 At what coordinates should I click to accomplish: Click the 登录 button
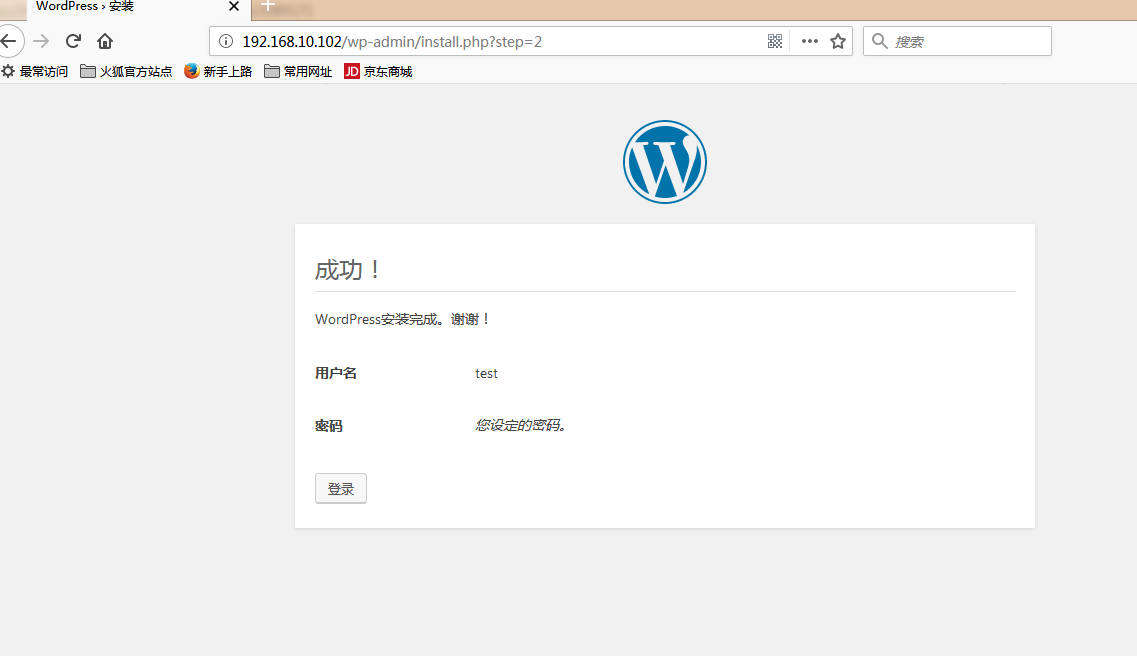(x=341, y=489)
